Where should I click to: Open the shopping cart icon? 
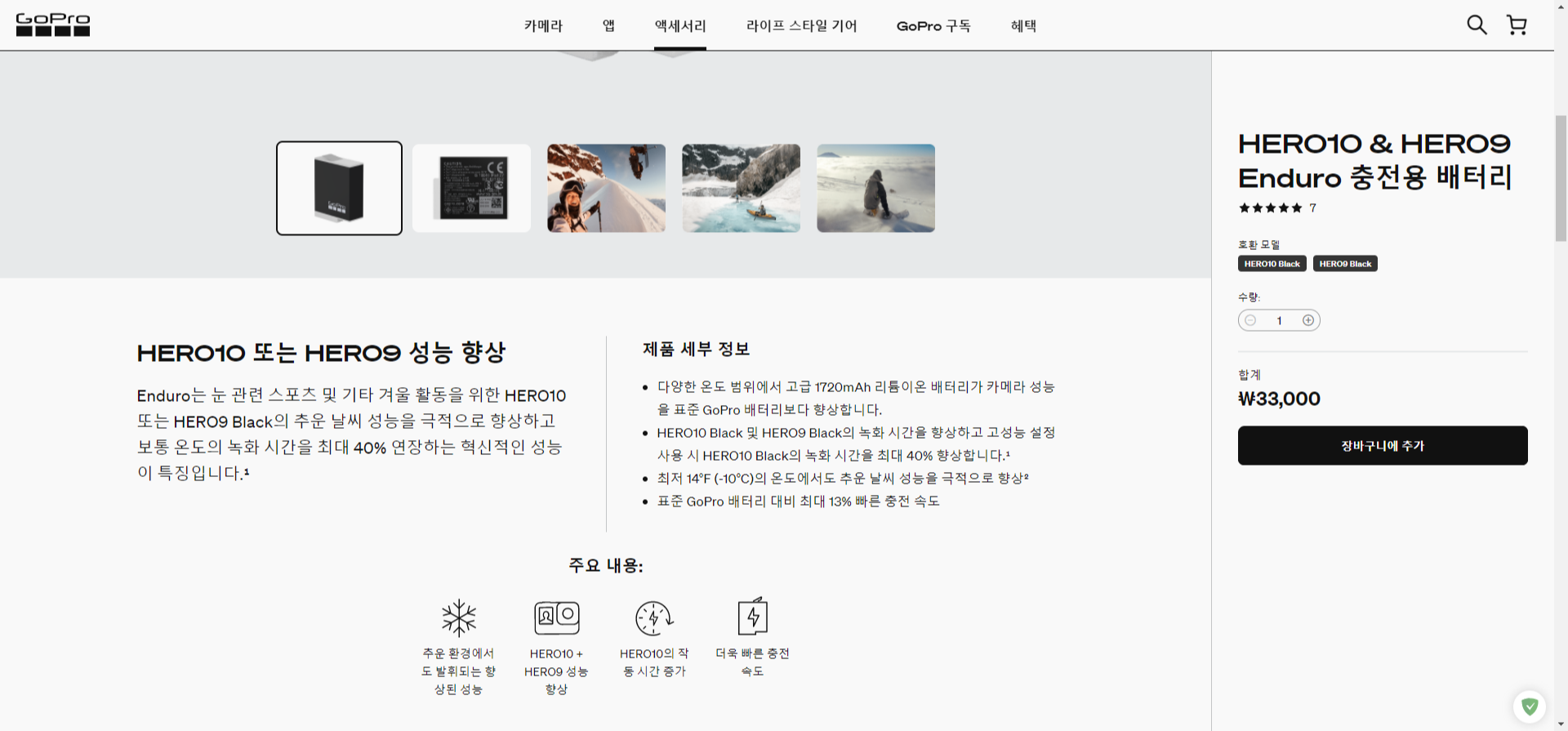pyautogui.click(x=1517, y=25)
